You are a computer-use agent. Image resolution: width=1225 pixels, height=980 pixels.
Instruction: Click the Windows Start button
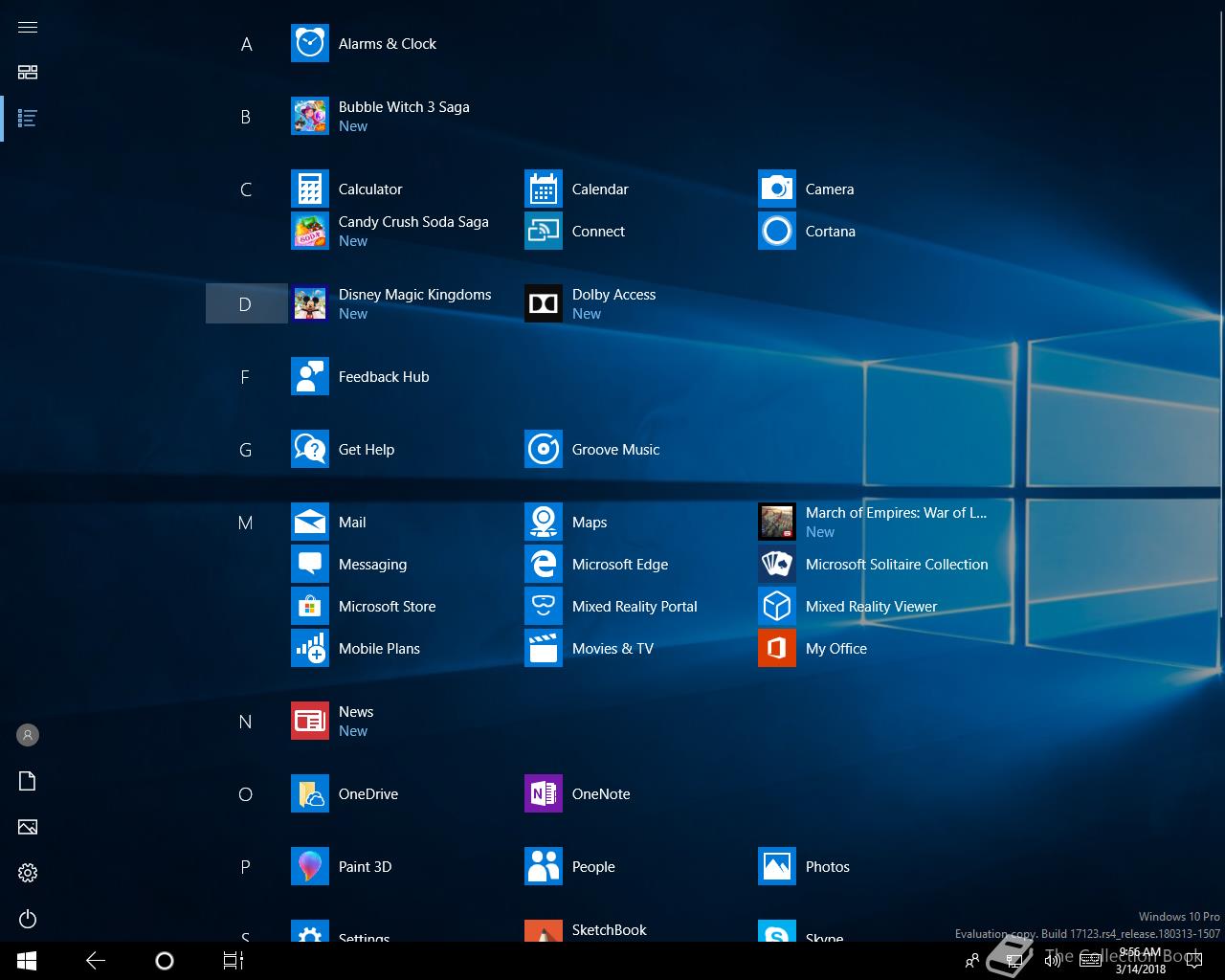click(x=27, y=961)
